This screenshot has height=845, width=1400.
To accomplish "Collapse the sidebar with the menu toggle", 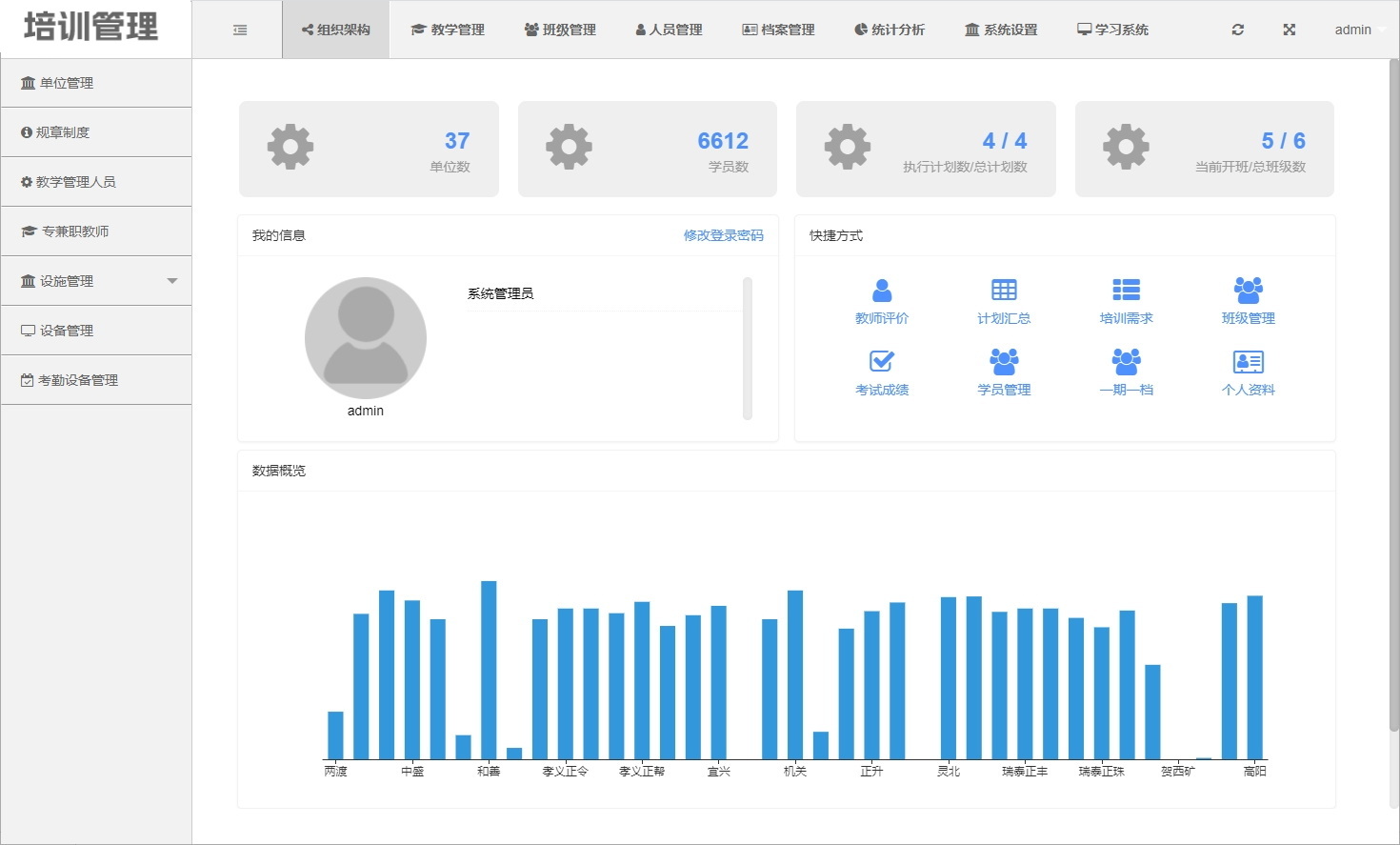I will tap(240, 30).
